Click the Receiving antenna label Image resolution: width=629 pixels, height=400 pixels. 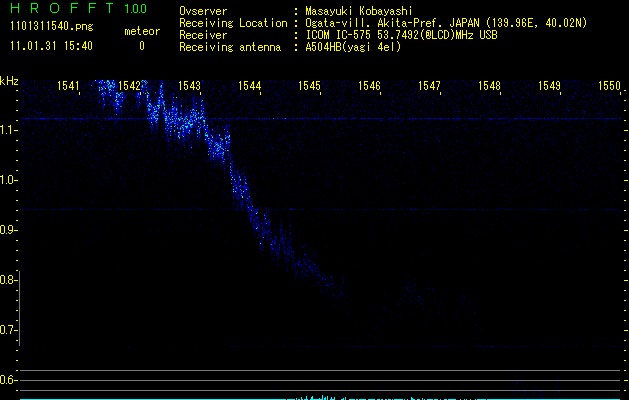230,47
